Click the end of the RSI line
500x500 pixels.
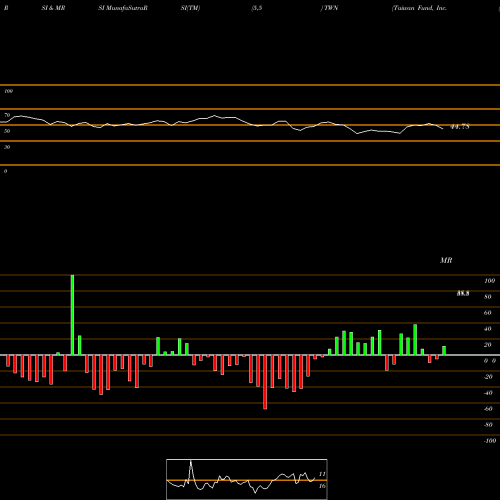pos(443,129)
